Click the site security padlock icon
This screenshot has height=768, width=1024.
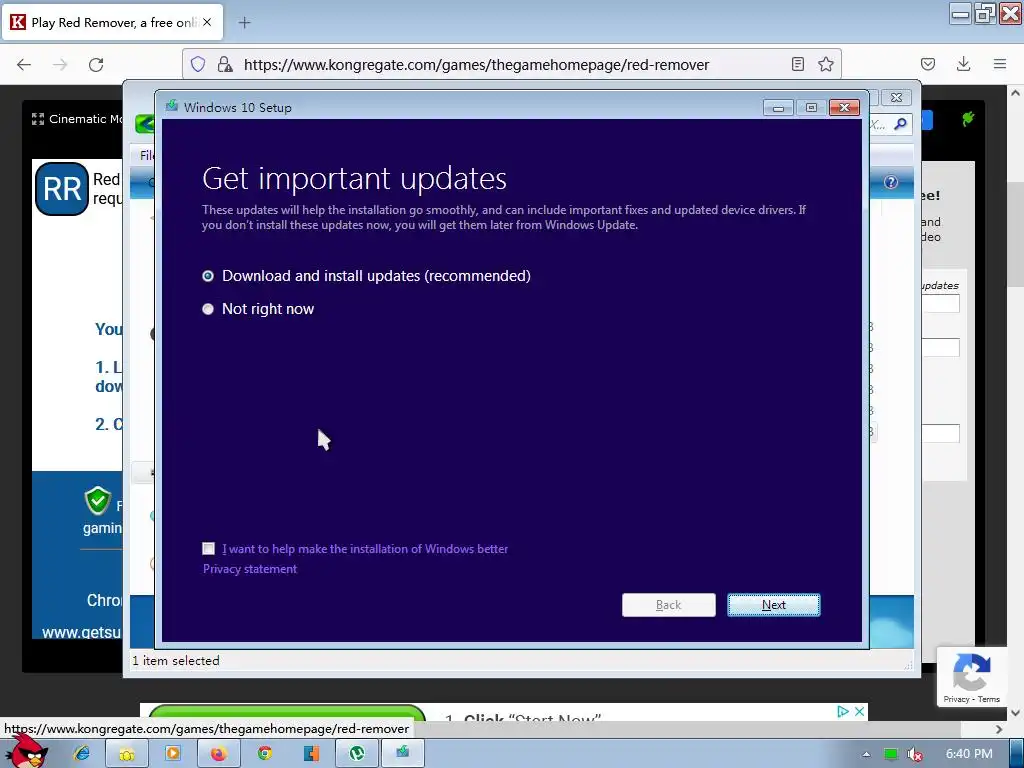coord(225,64)
